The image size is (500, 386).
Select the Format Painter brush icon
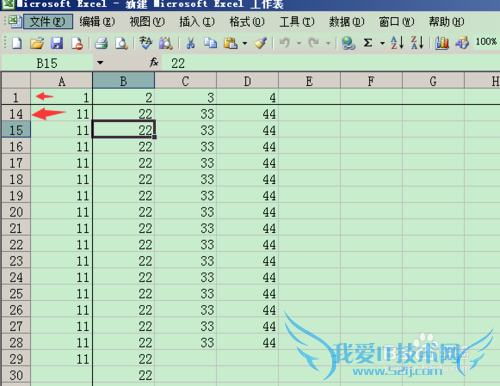[260, 43]
